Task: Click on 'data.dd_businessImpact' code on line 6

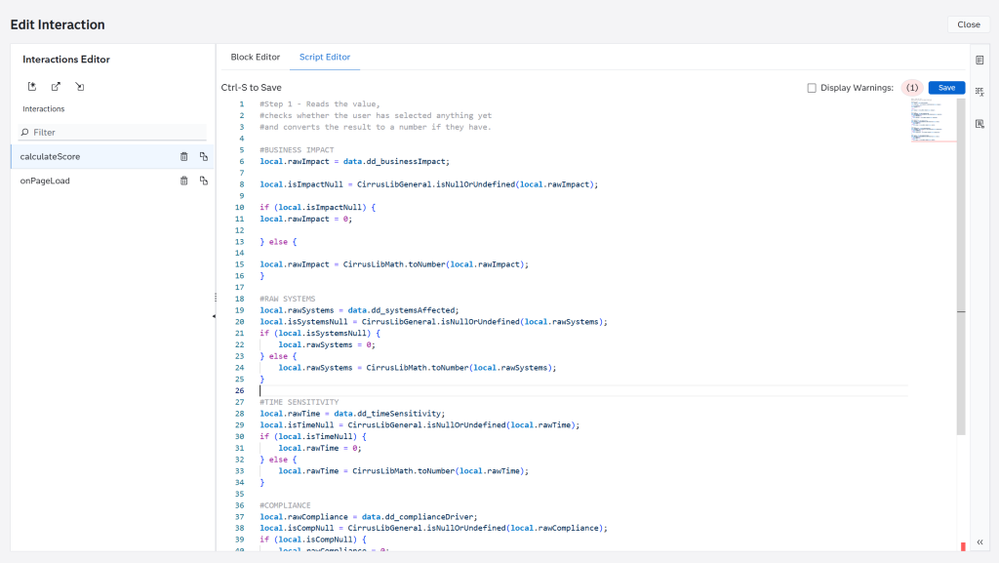Action: click(x=396, y=162)
